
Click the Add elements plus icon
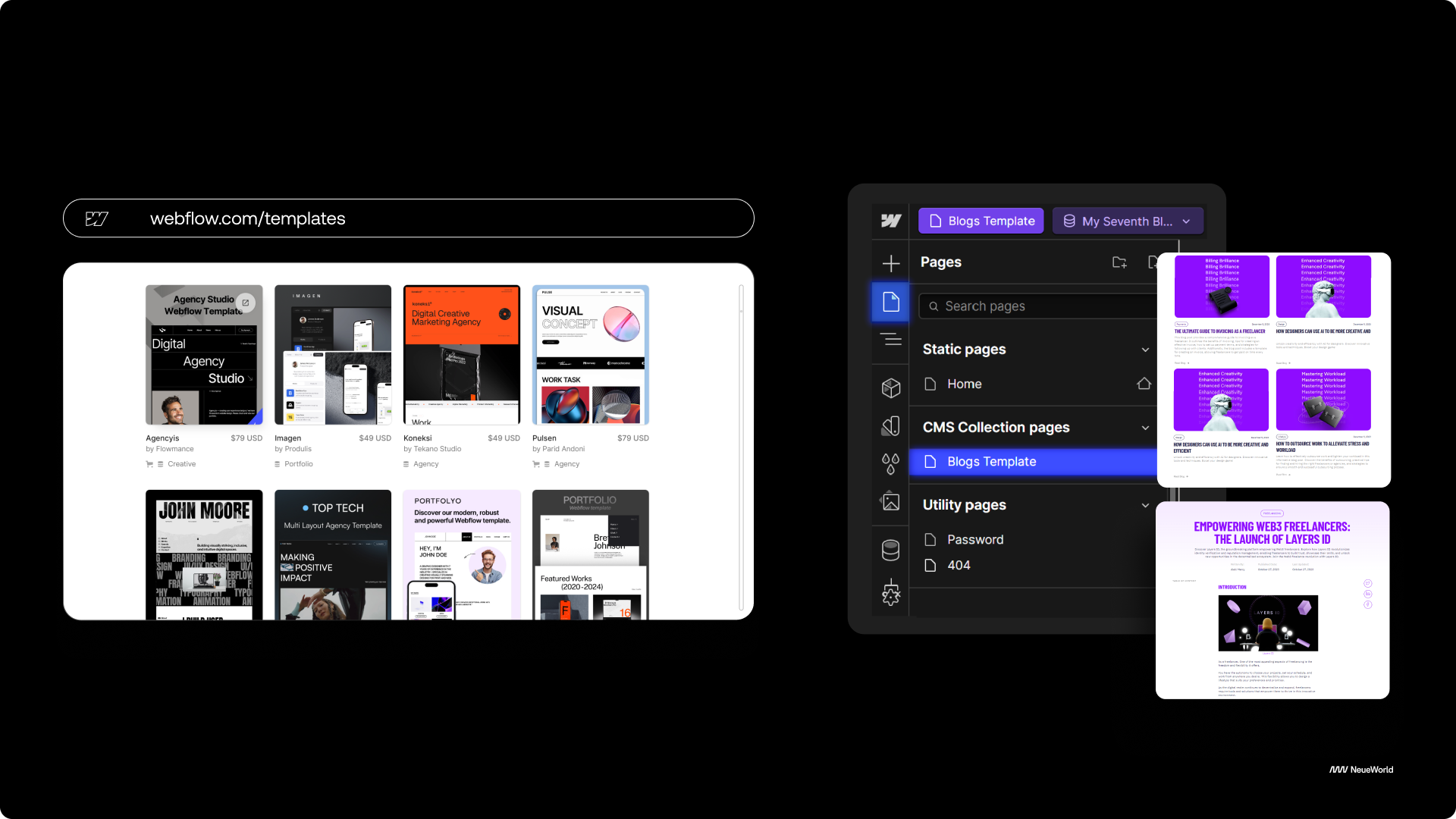point(891,263)
